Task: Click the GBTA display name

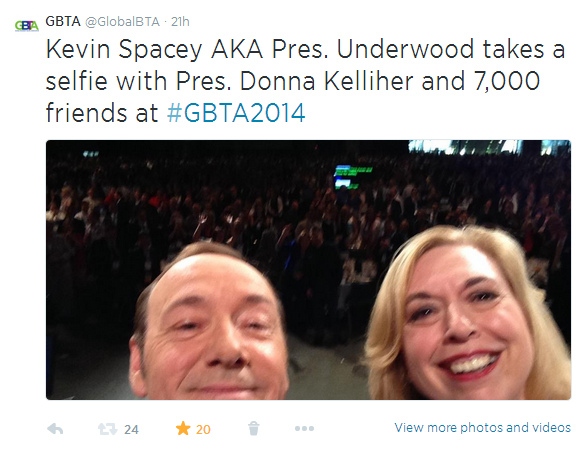Action: [63, 21]
